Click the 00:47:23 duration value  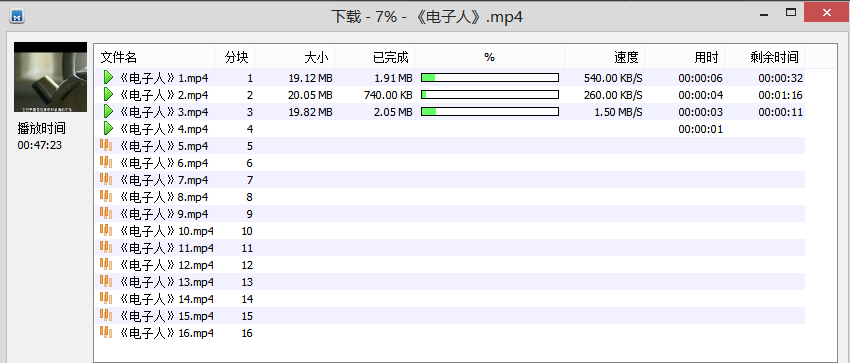(x=40, y=145)
